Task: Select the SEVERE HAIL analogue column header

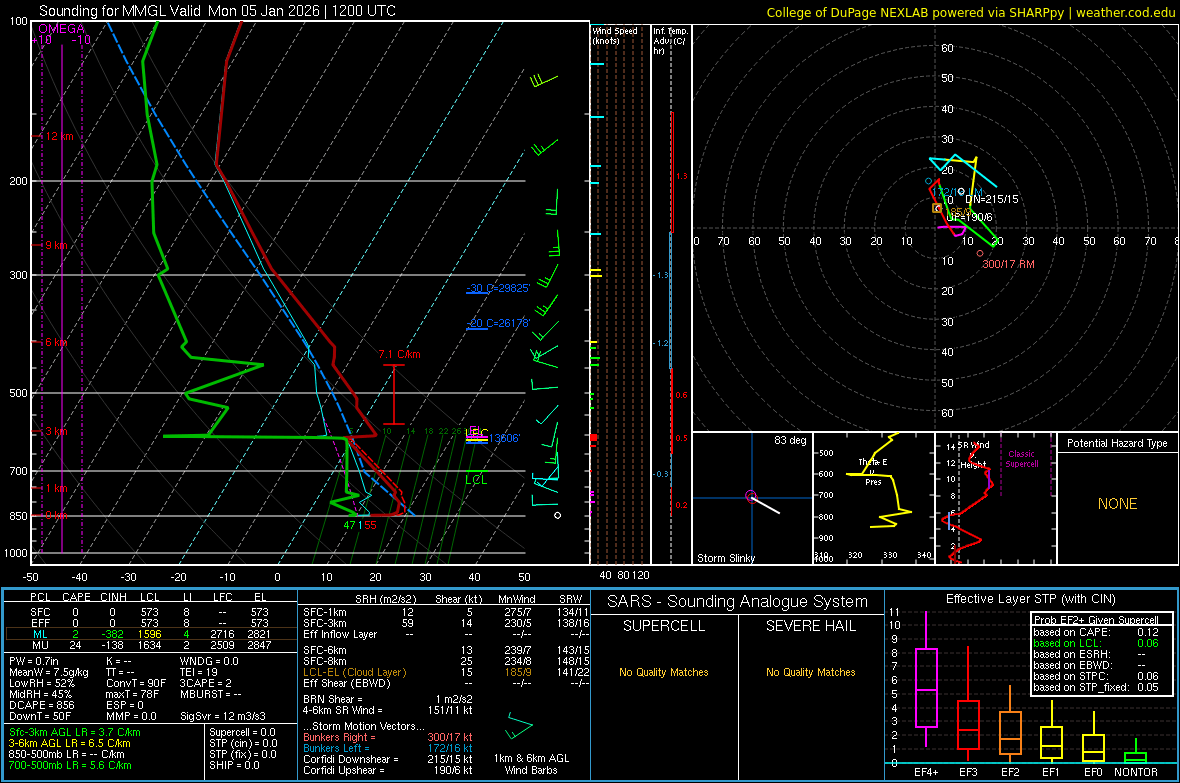Action: (x=810, y=626)
